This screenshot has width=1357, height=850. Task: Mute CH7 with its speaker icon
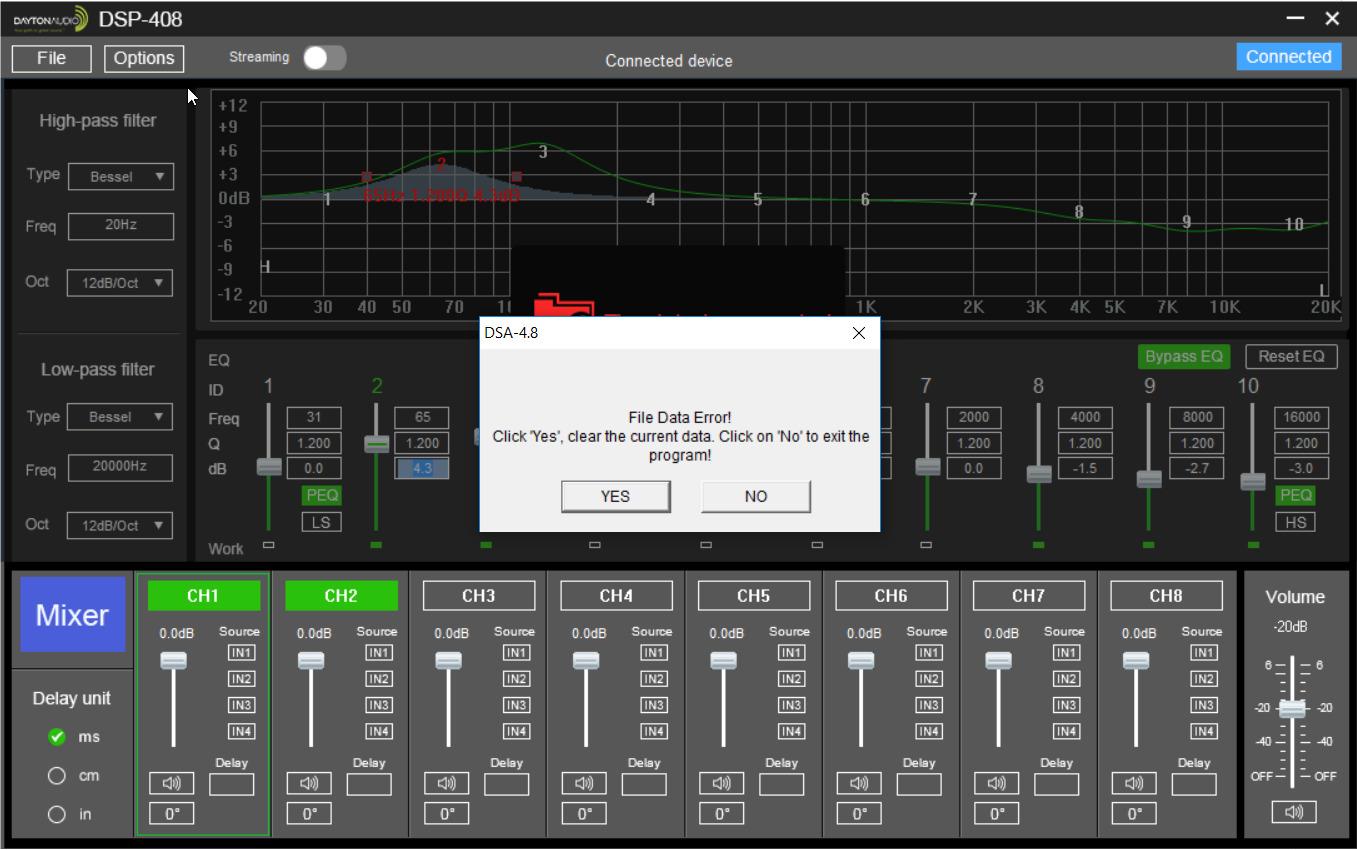[997, 783]
